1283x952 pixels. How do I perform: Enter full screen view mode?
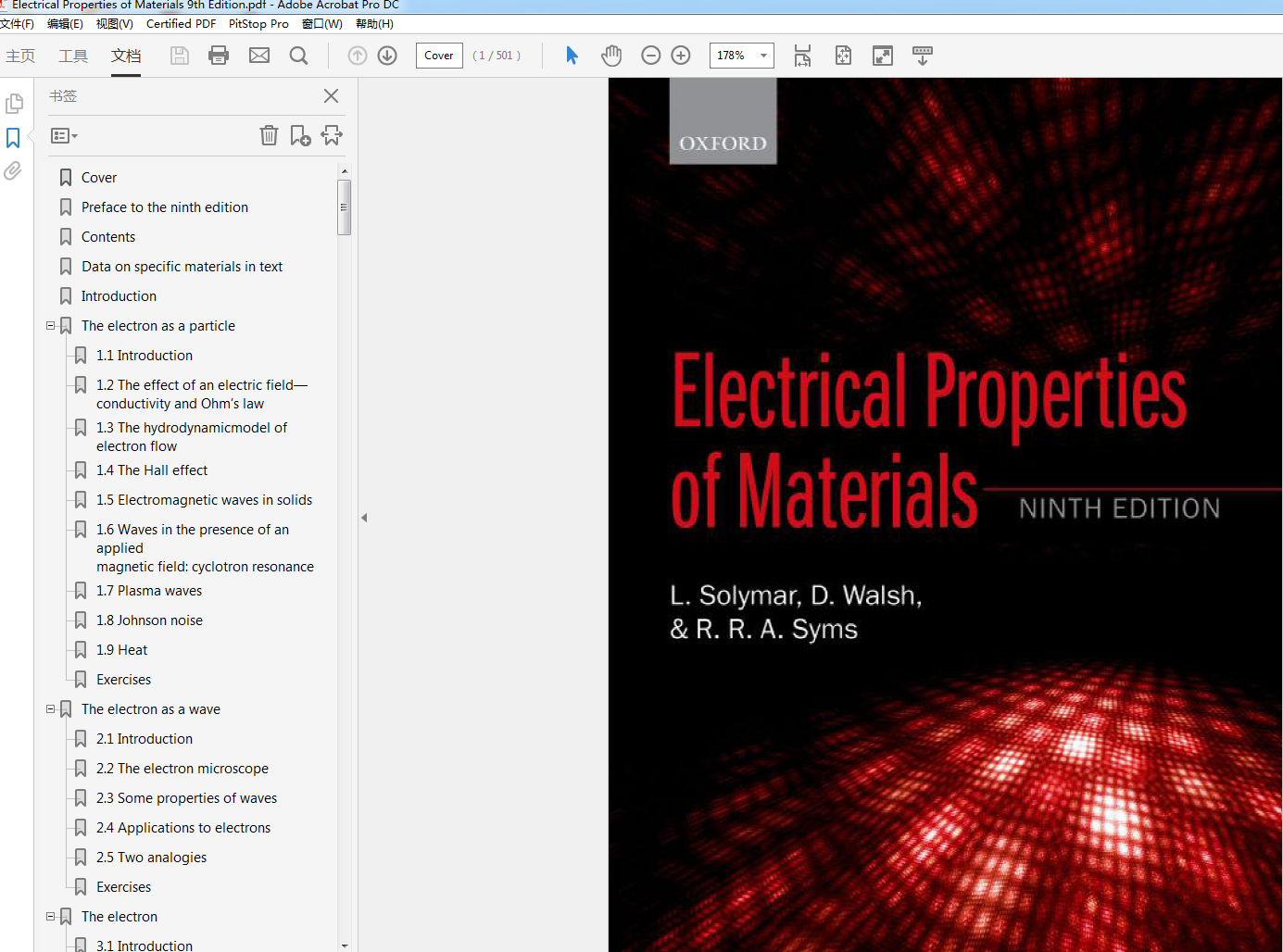(883, 56)
